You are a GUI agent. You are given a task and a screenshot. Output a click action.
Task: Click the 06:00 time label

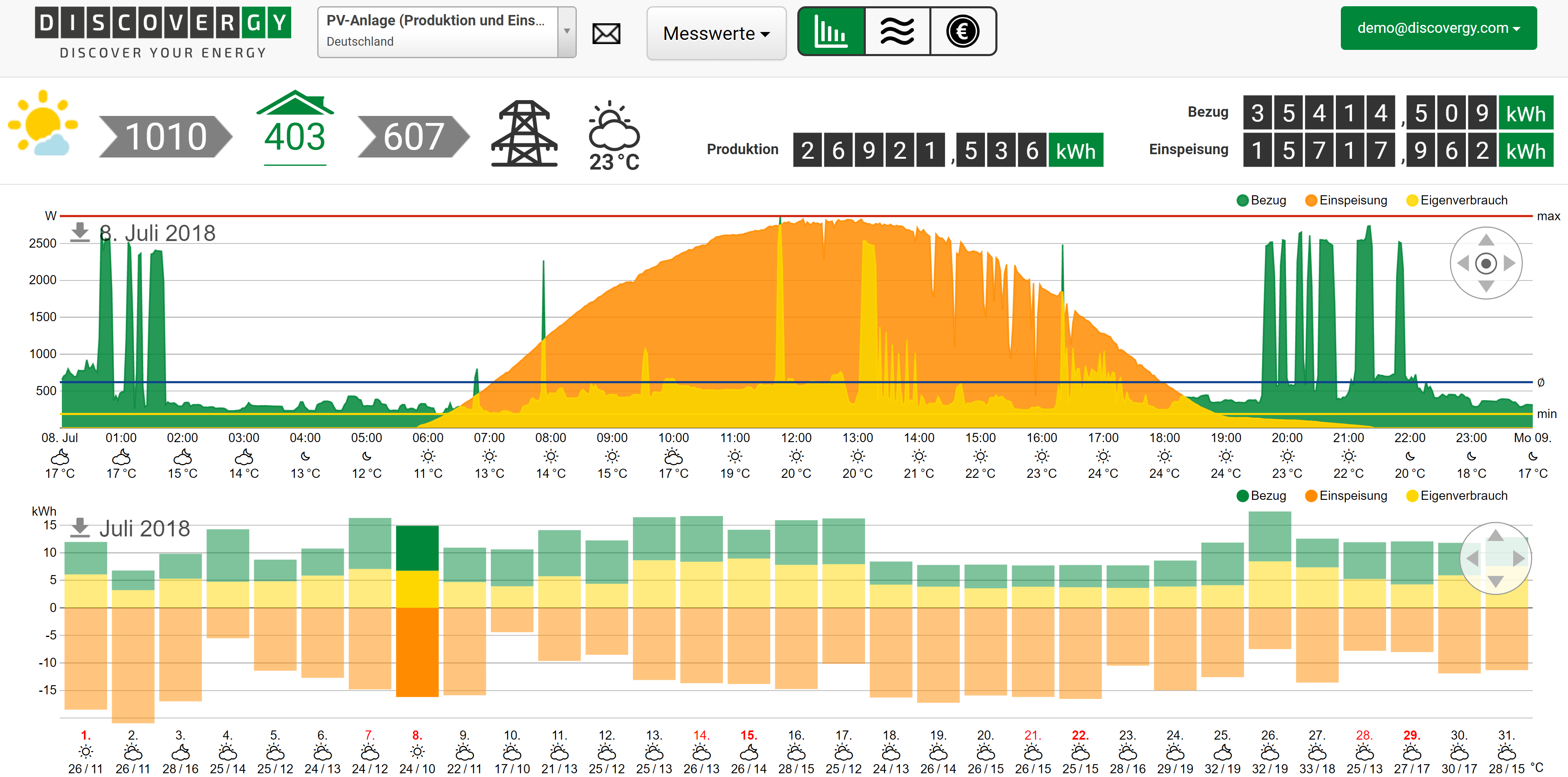pyautogui.click(x=428, y=438)
